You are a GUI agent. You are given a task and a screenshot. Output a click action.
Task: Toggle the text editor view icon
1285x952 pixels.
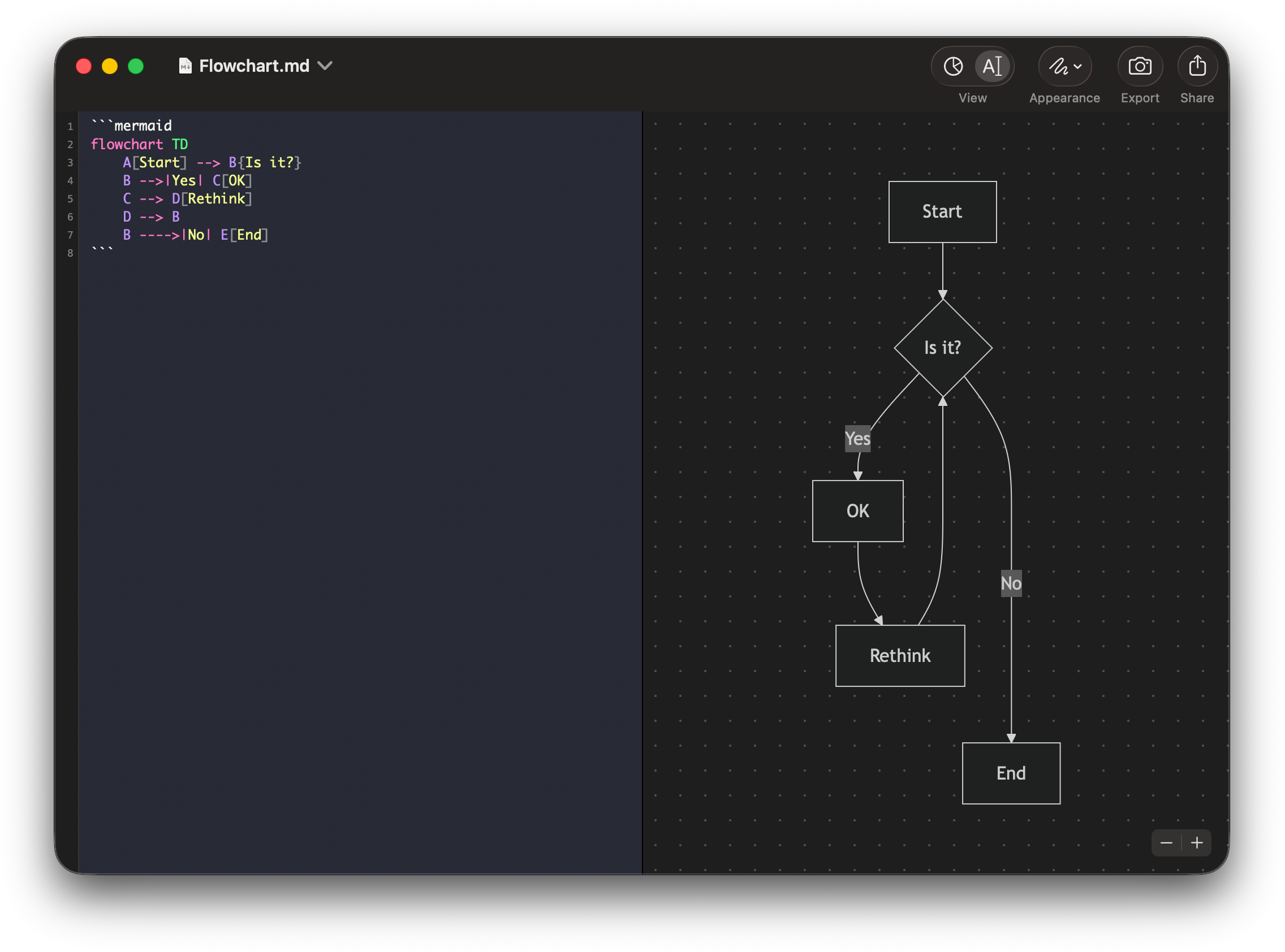tap(991, 66)
